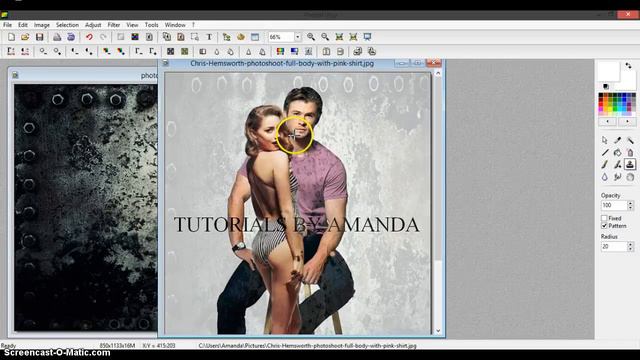Select the Text (T) tool icon

click(x=209, y=37)
